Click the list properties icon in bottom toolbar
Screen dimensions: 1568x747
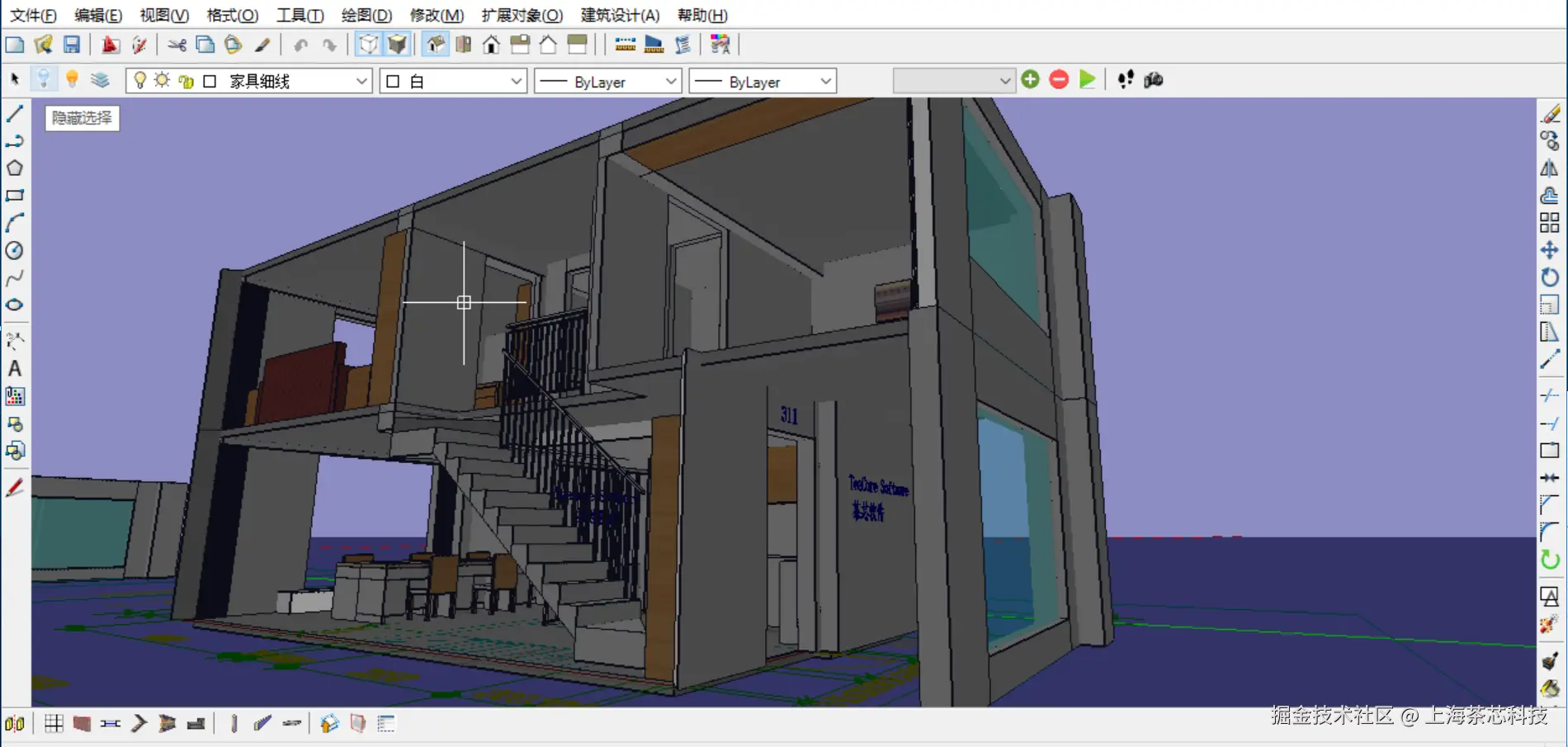point(386,724)
